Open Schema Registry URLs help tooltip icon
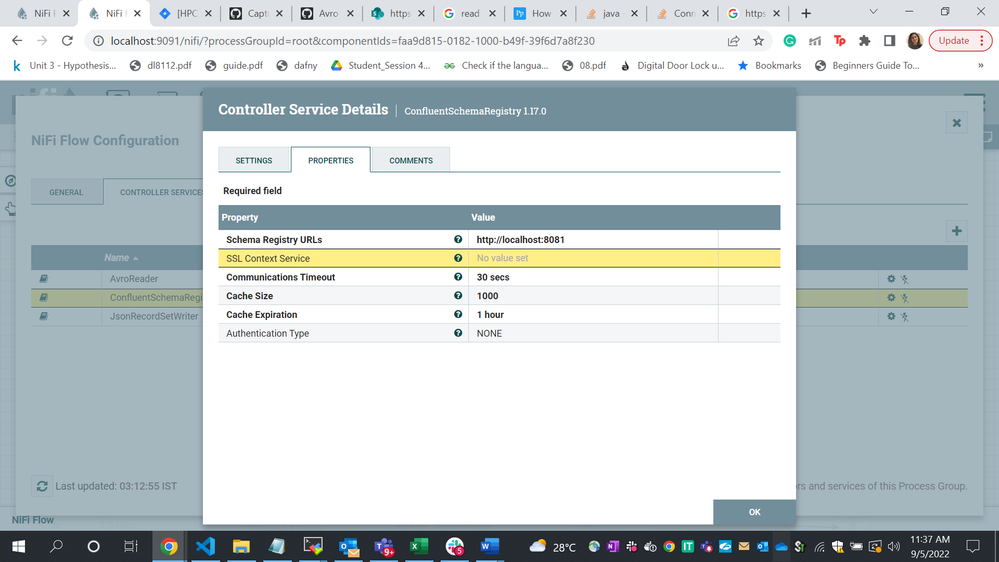The height and width of the screenshot is (562, 999). [x=457, y=240]
